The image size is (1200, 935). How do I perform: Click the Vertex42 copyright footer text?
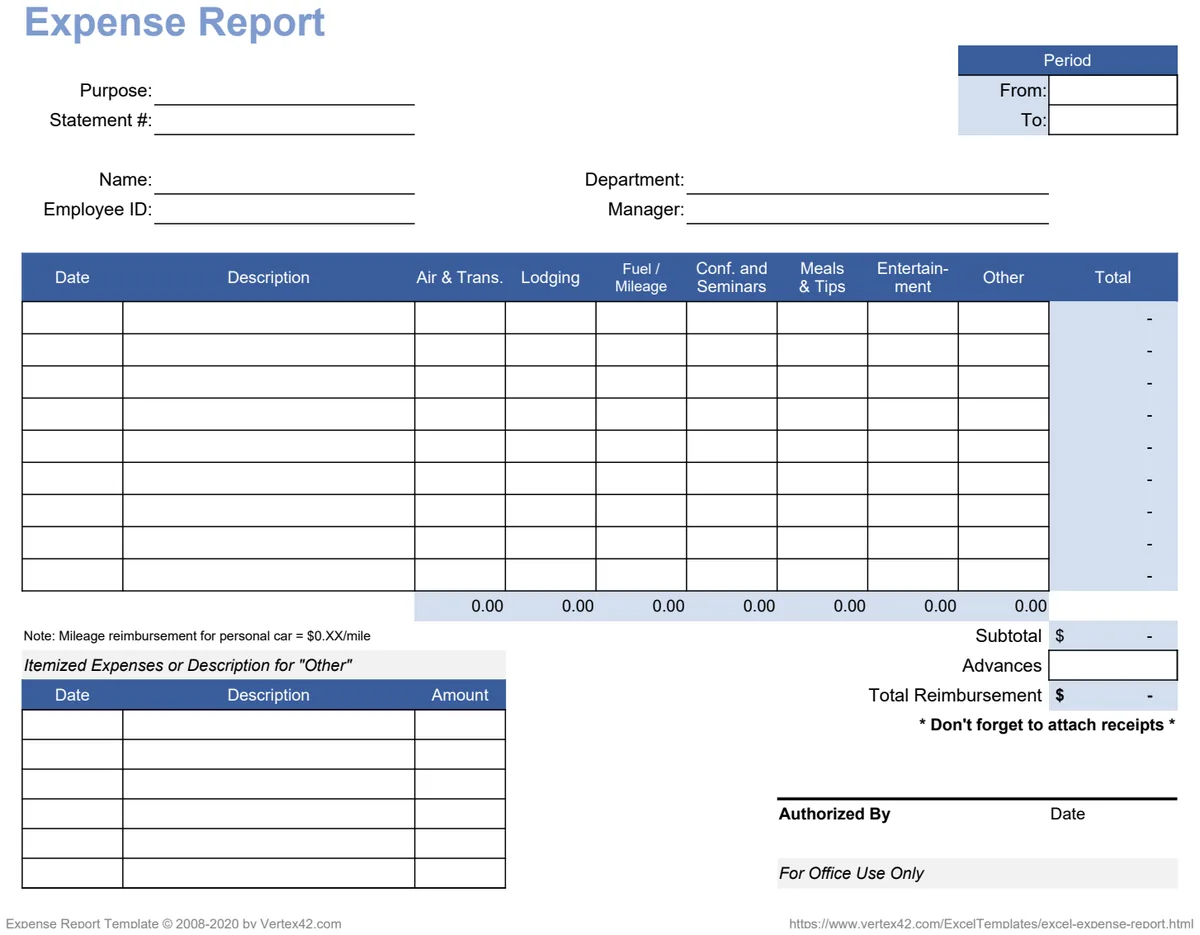point(173,924)
